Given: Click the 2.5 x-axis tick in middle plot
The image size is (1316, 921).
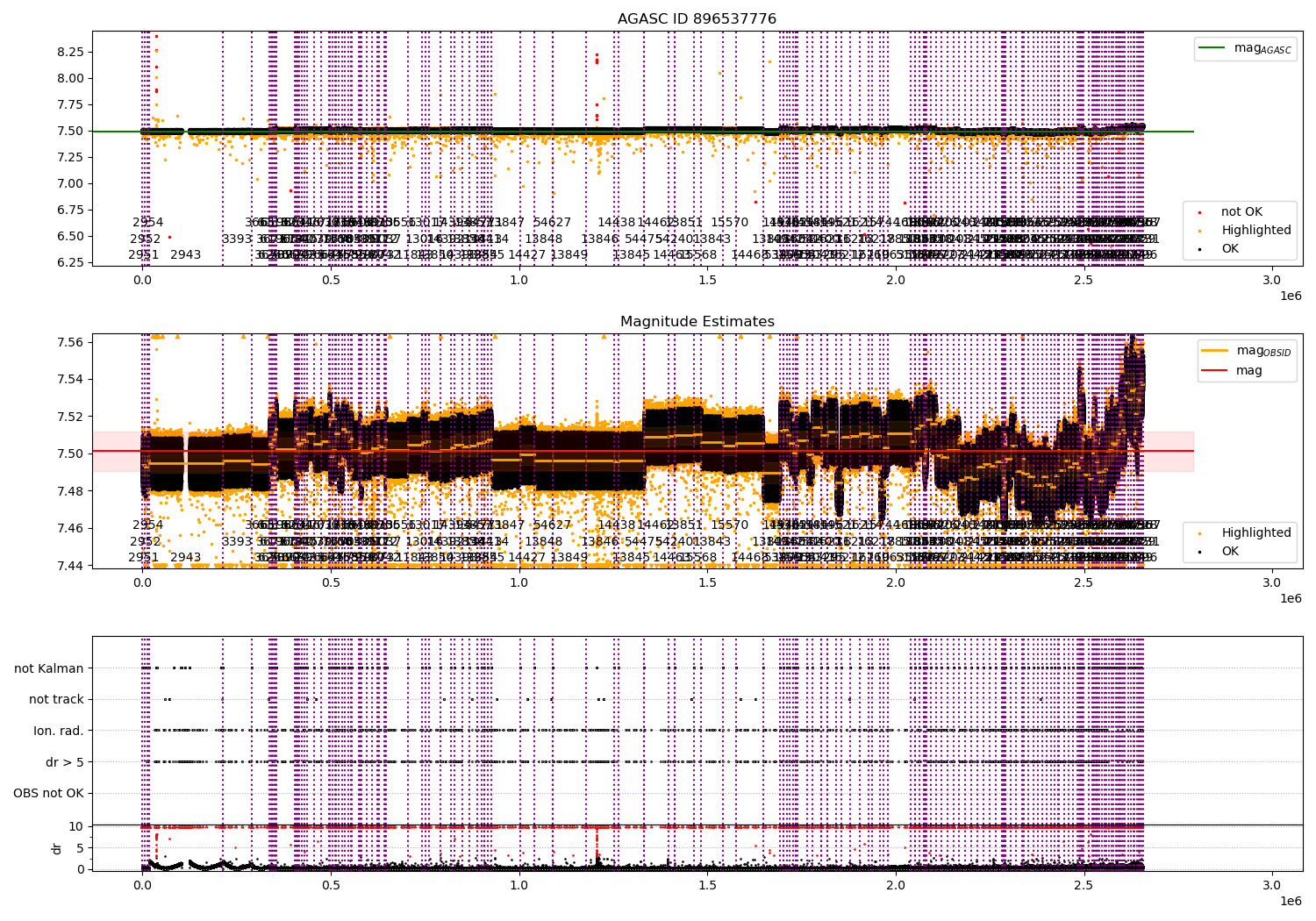Looking at the screenshot, I should (1084, 582).
